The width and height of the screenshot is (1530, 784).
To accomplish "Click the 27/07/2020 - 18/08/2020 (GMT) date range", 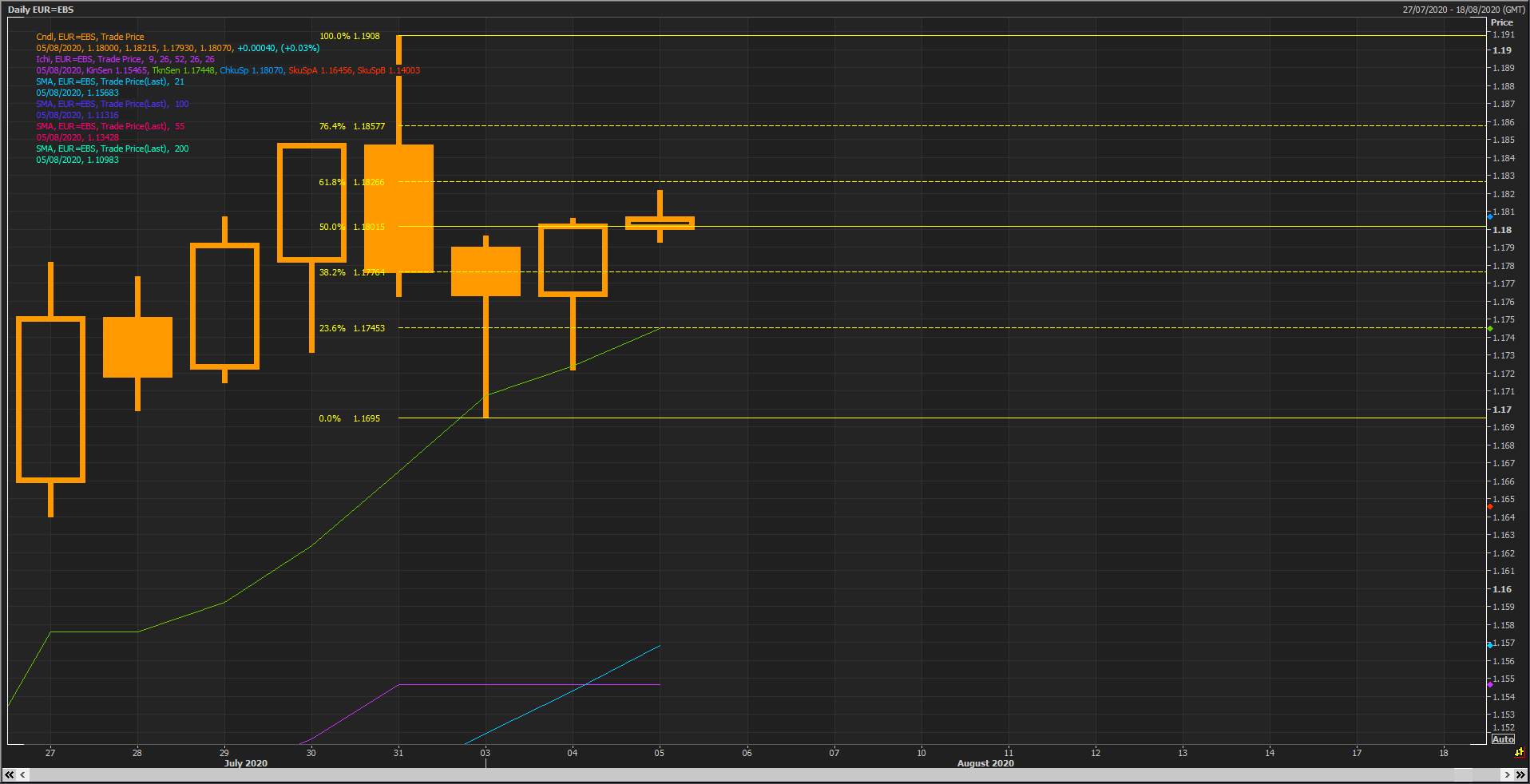I will 1464,10.
